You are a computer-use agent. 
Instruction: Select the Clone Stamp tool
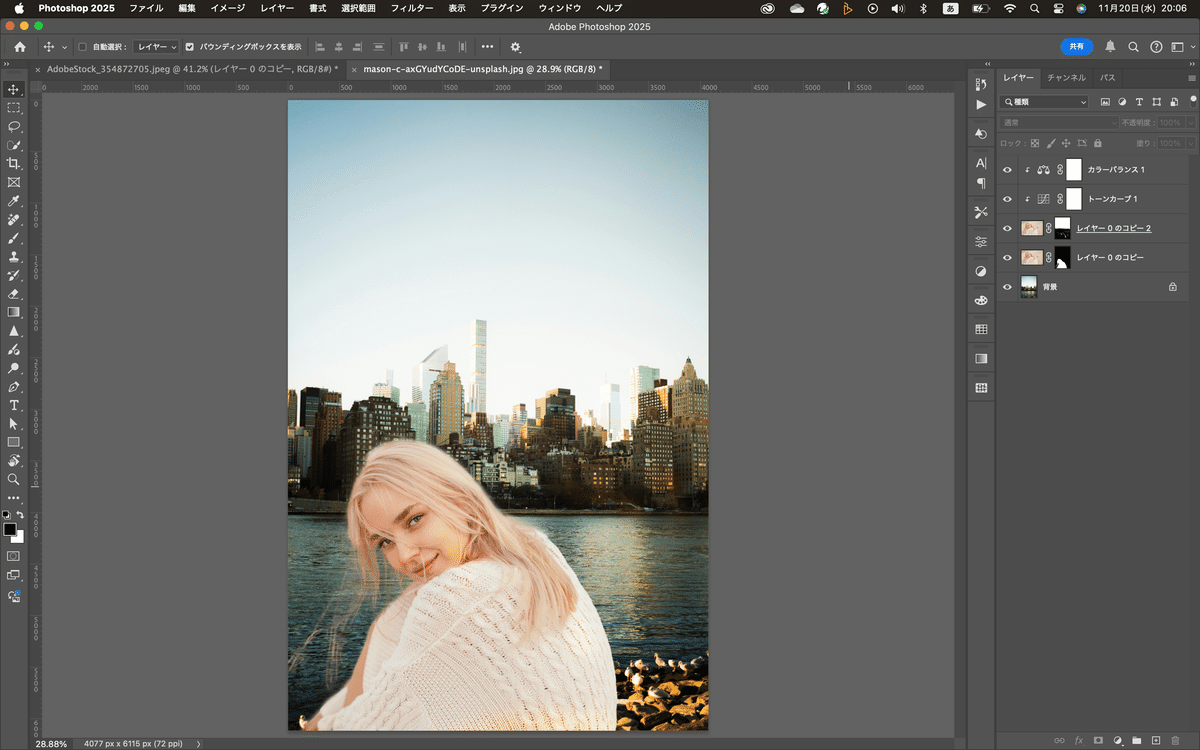(x=14, y=257)
